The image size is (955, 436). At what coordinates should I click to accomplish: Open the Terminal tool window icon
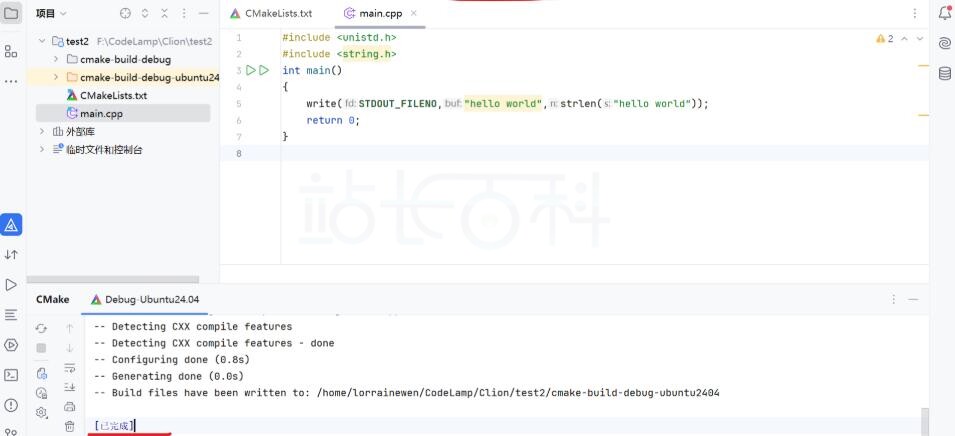(x=11, y=375)
